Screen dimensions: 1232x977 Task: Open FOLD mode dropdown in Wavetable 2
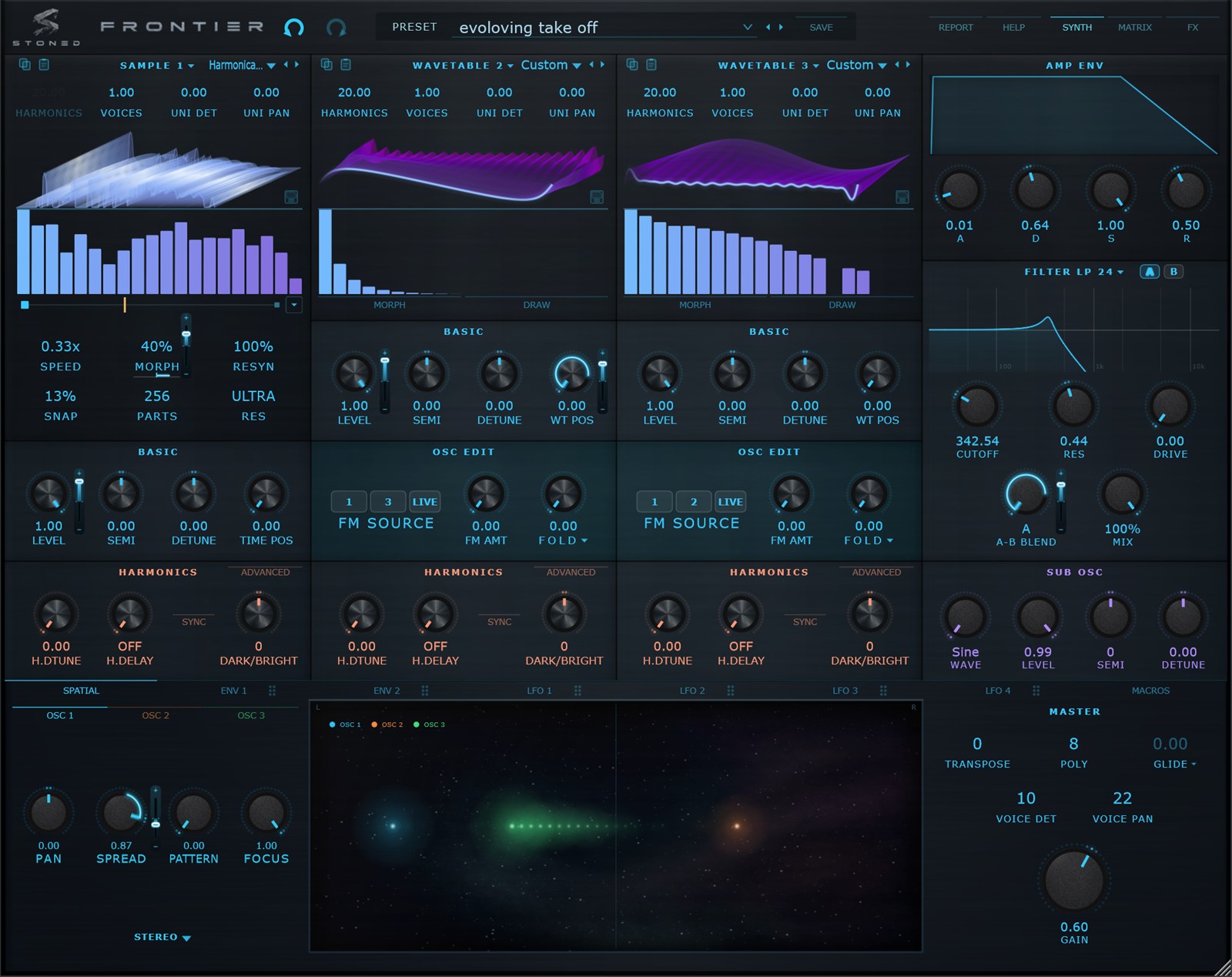click(x=563, y=540)
